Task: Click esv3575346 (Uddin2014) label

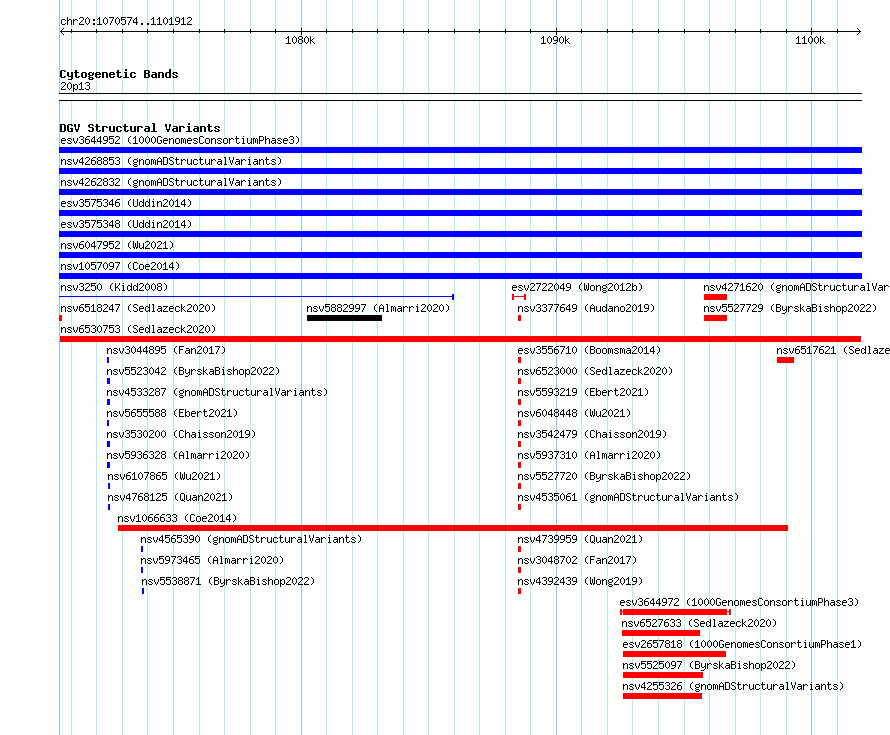Action: click(126, 203)
